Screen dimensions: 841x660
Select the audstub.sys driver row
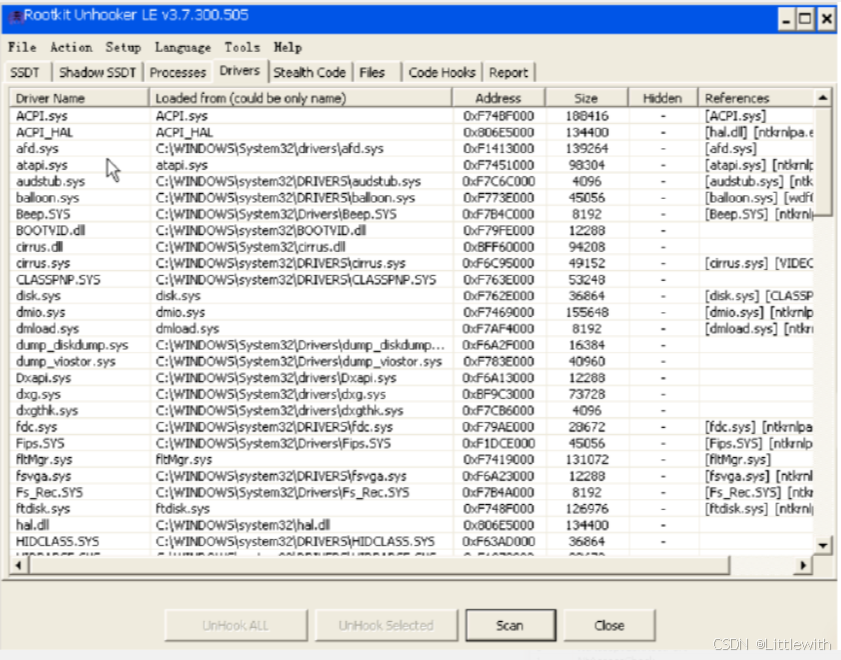pyautogui.click(x=411, y=181)
